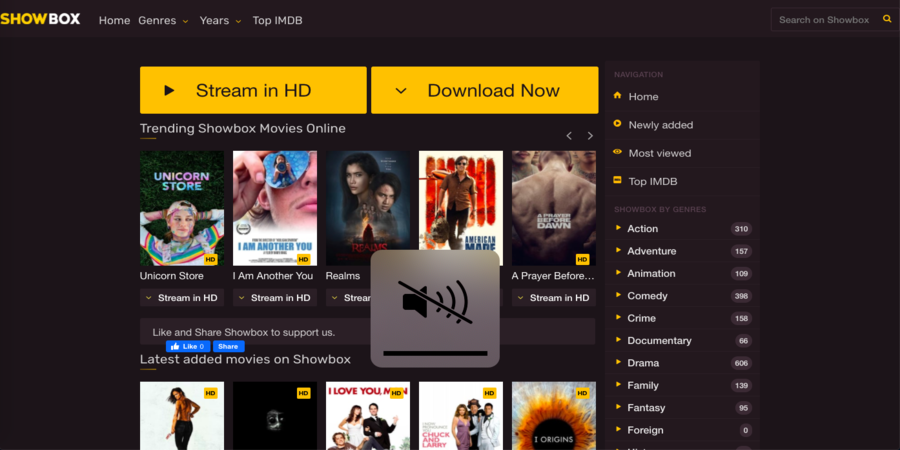Click the large Stream in HD button
The image size is (900, 450).
point(253,90)
